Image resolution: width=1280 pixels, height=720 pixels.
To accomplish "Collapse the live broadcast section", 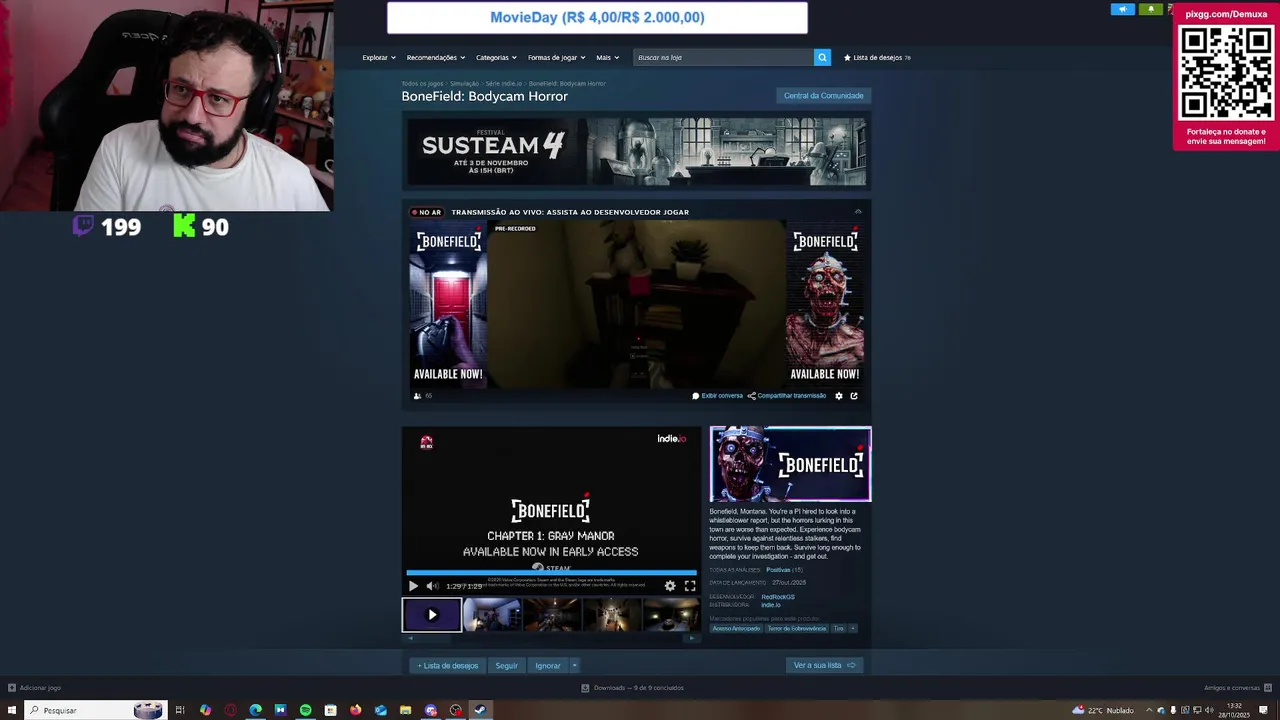I will tap(858, 212).
